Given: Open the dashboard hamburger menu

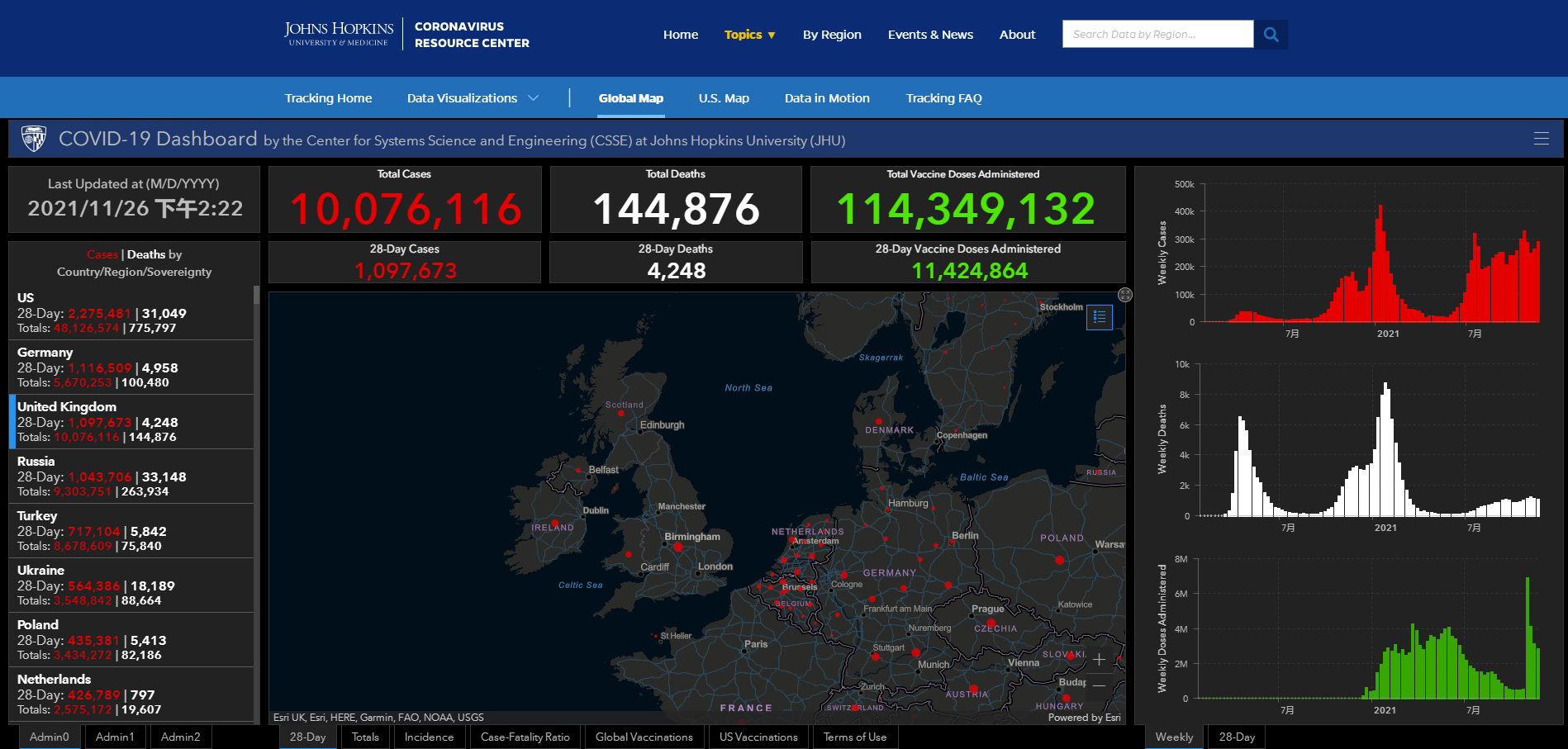Looking at the screenshot, I should pyautogui.click(x=1541, y=139).
